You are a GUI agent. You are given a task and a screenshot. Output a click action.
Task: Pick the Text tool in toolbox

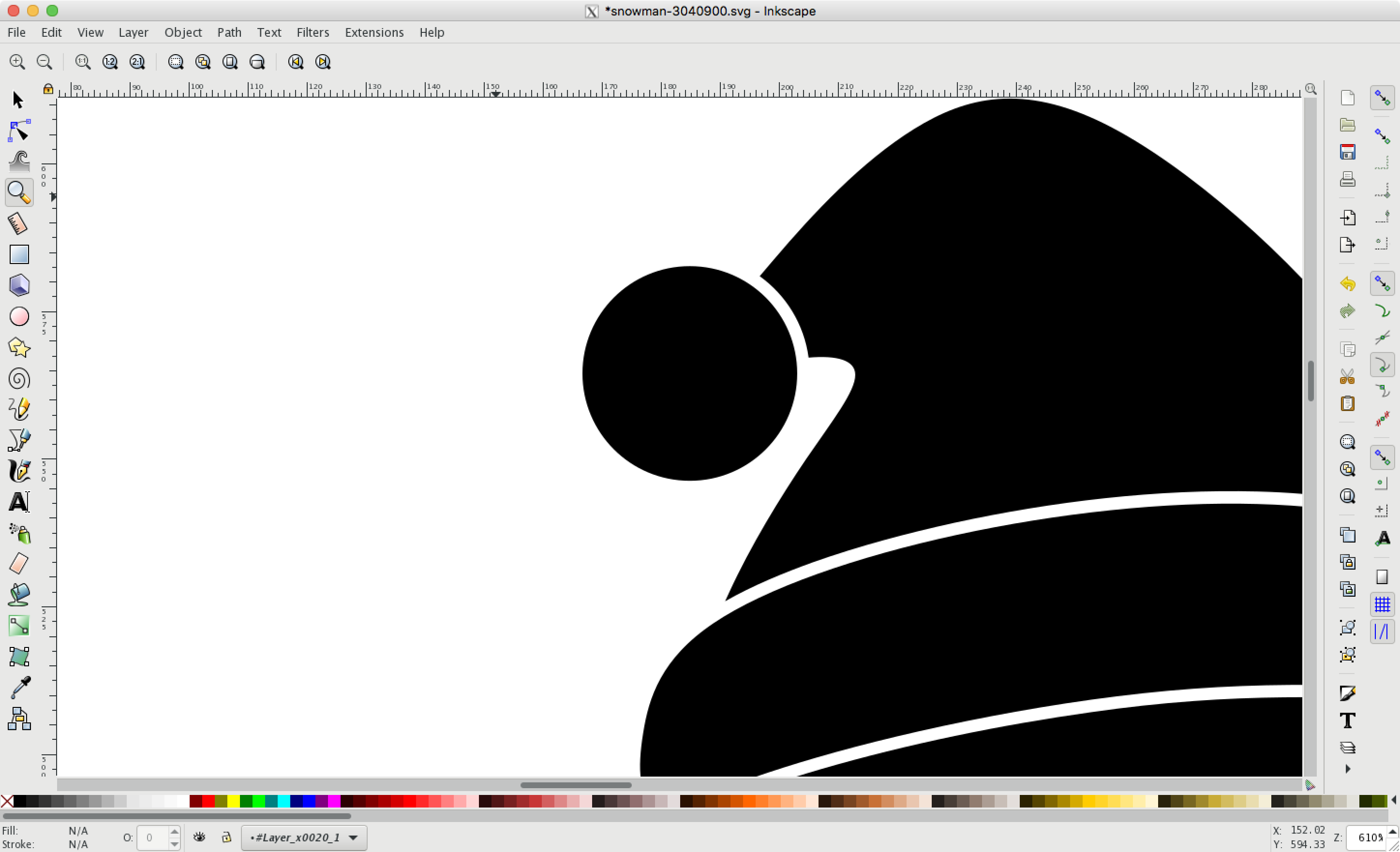click(x=19, y=502)
